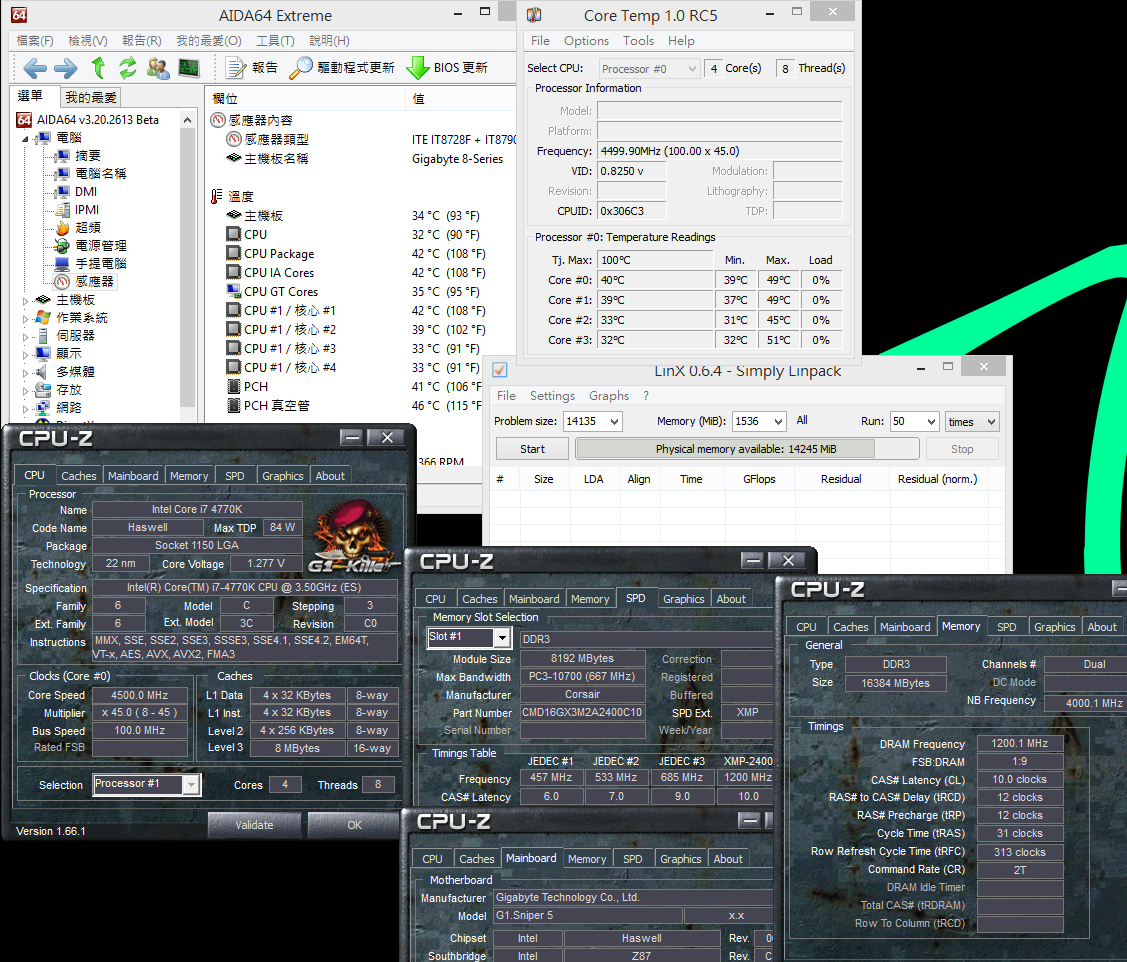The height and width of the screenshot is (962, 1127).
Task: Open the Problem size dropdown in LinX
Action: (x=615, y=421)
